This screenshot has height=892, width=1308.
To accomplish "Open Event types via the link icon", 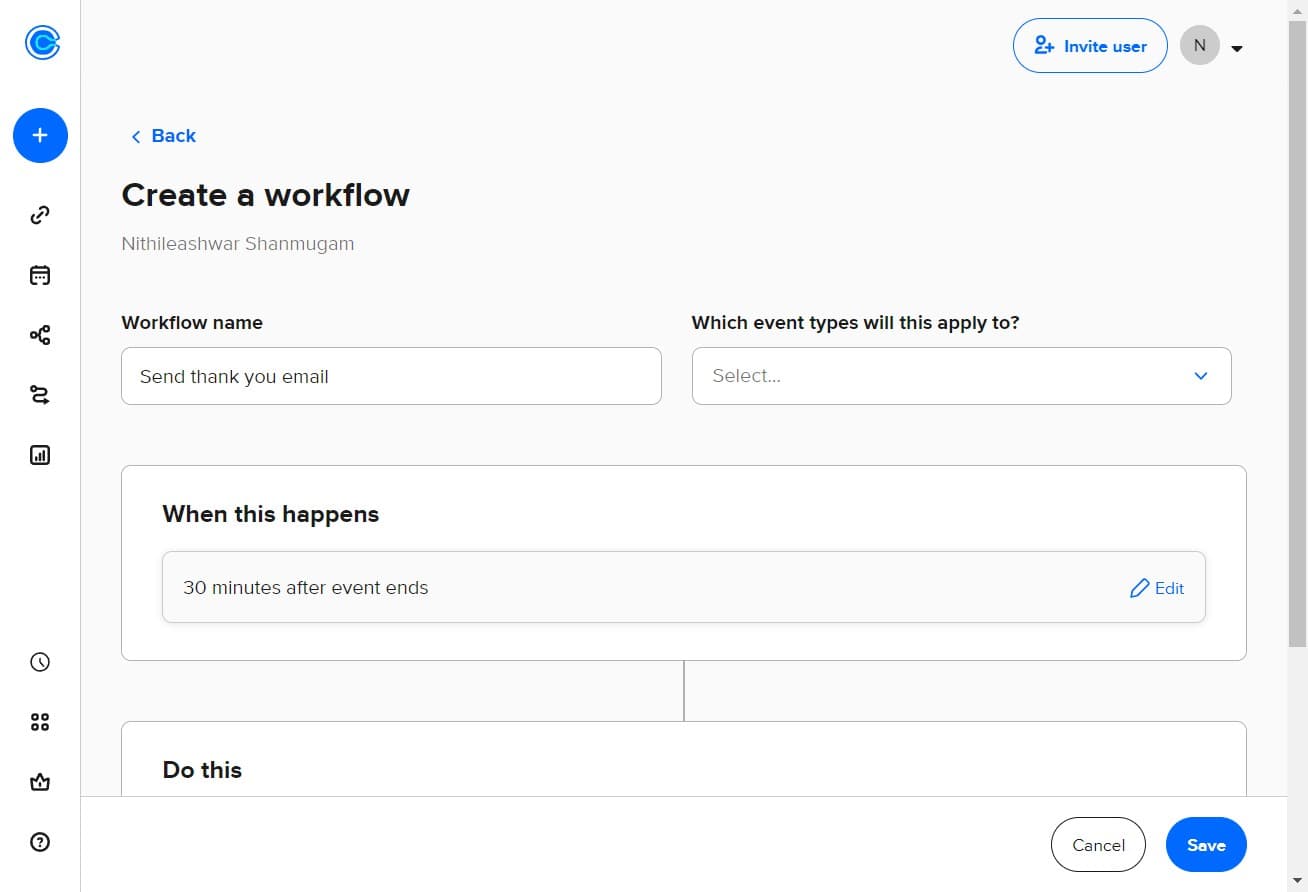I will coord(40,215).
